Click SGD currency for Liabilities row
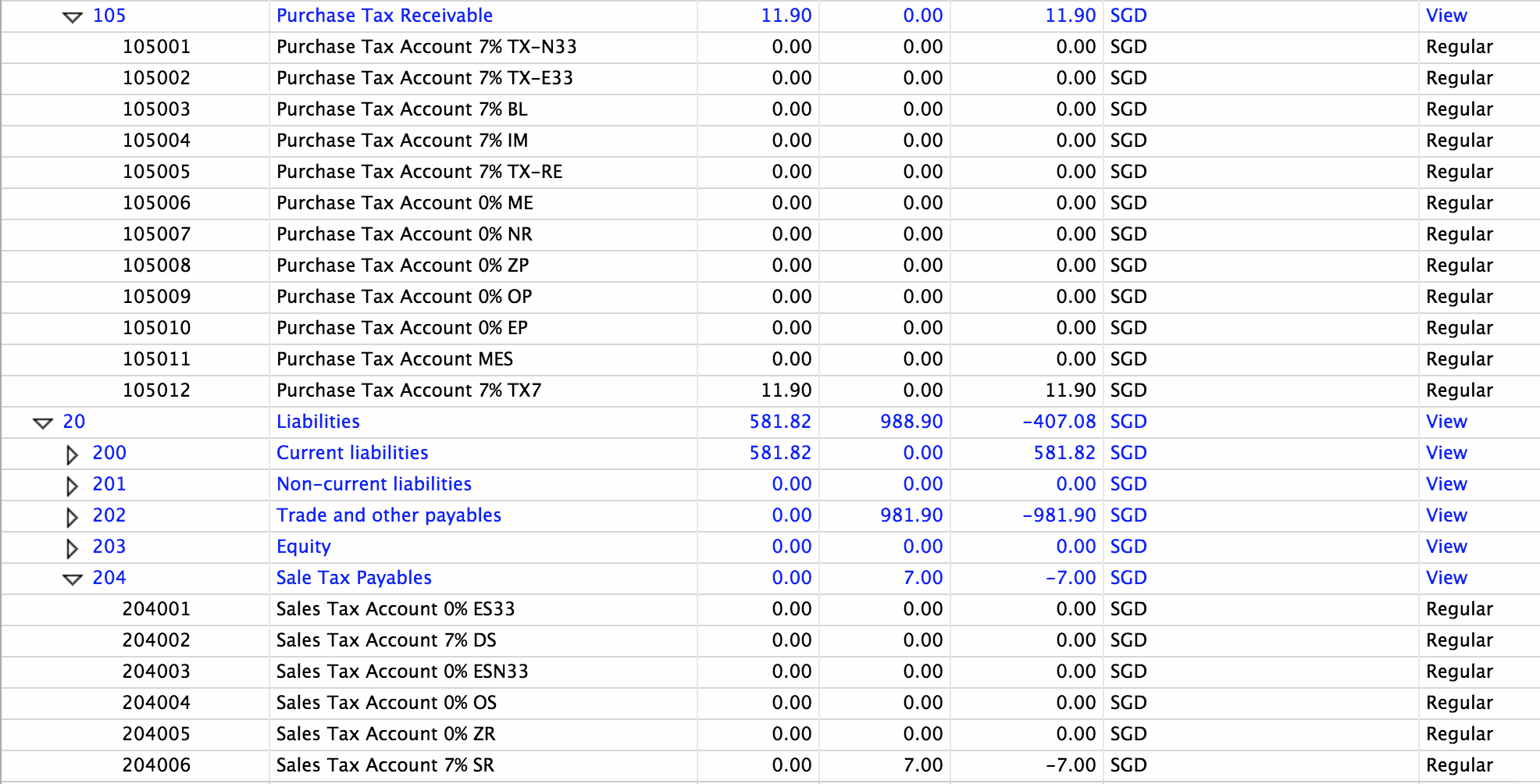Viewport: 1540px width, 784px height. pyautogui.click(x=1128, y=422)
